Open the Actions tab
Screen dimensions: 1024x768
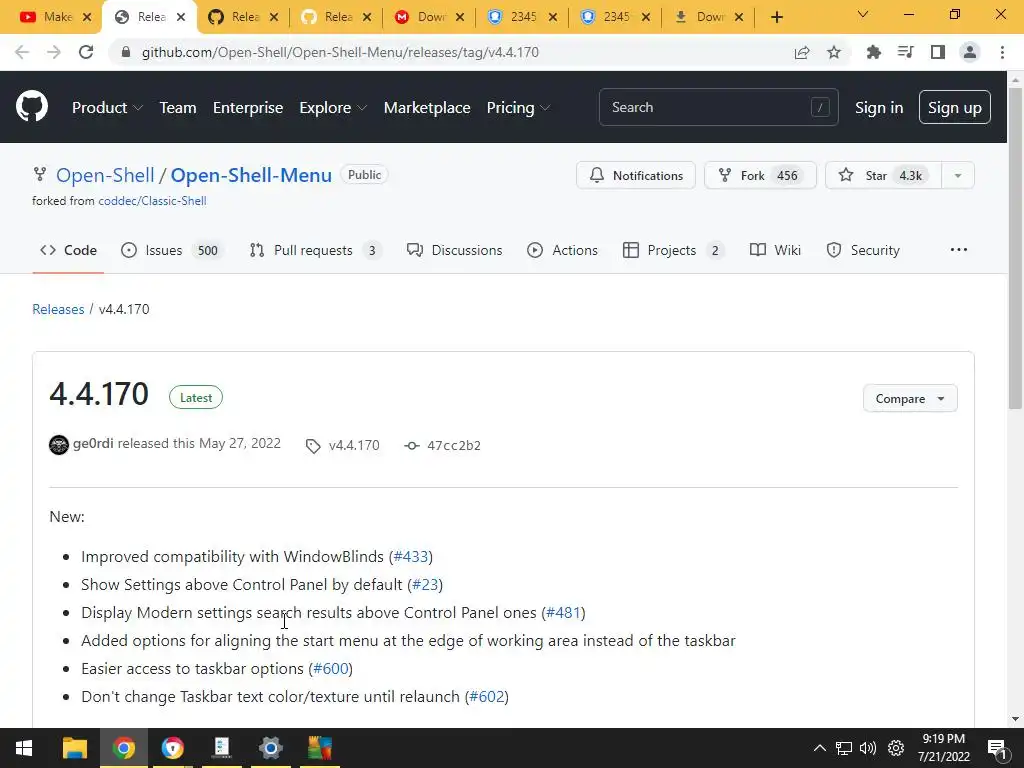pos(562,250)
